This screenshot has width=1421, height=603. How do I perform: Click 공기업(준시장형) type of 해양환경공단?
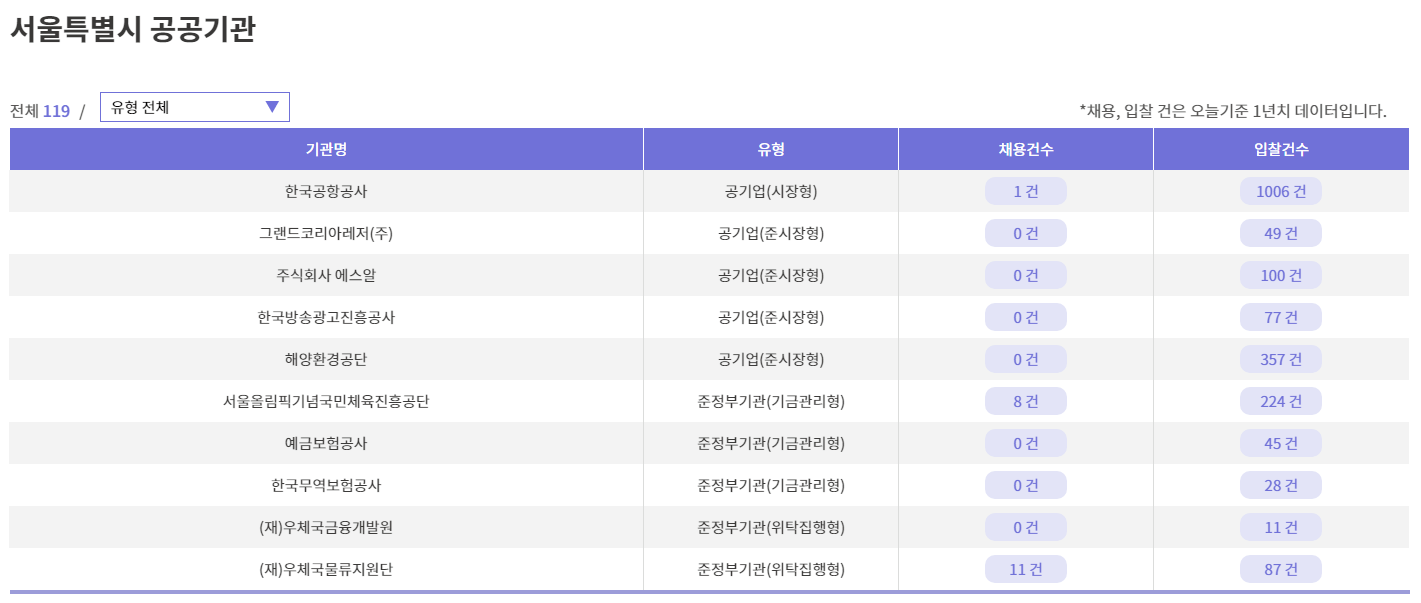coord(771,359)
